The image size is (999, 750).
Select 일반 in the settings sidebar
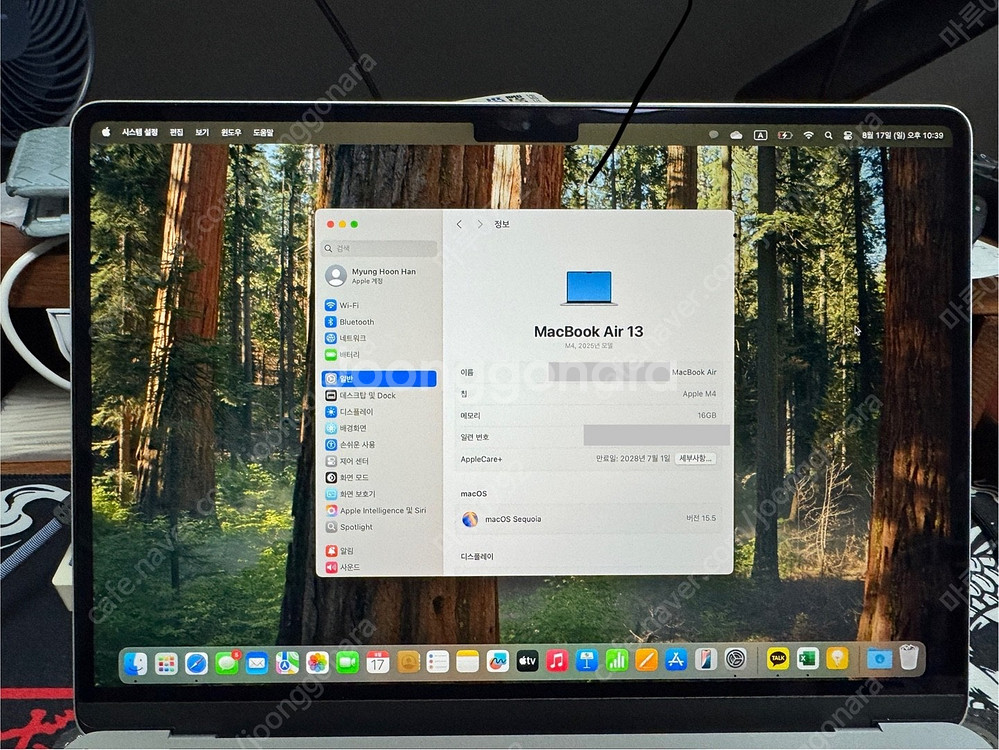click(x=380, y=379)
